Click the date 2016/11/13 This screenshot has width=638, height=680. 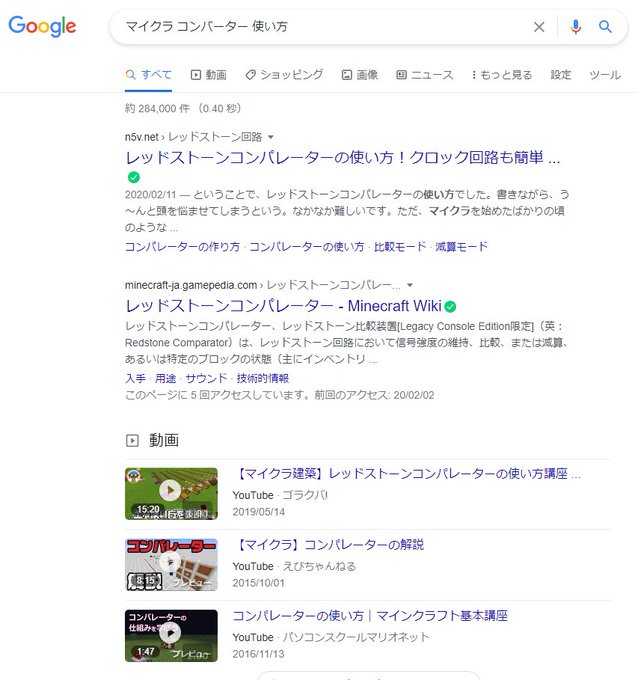click(x=258, y=654)
